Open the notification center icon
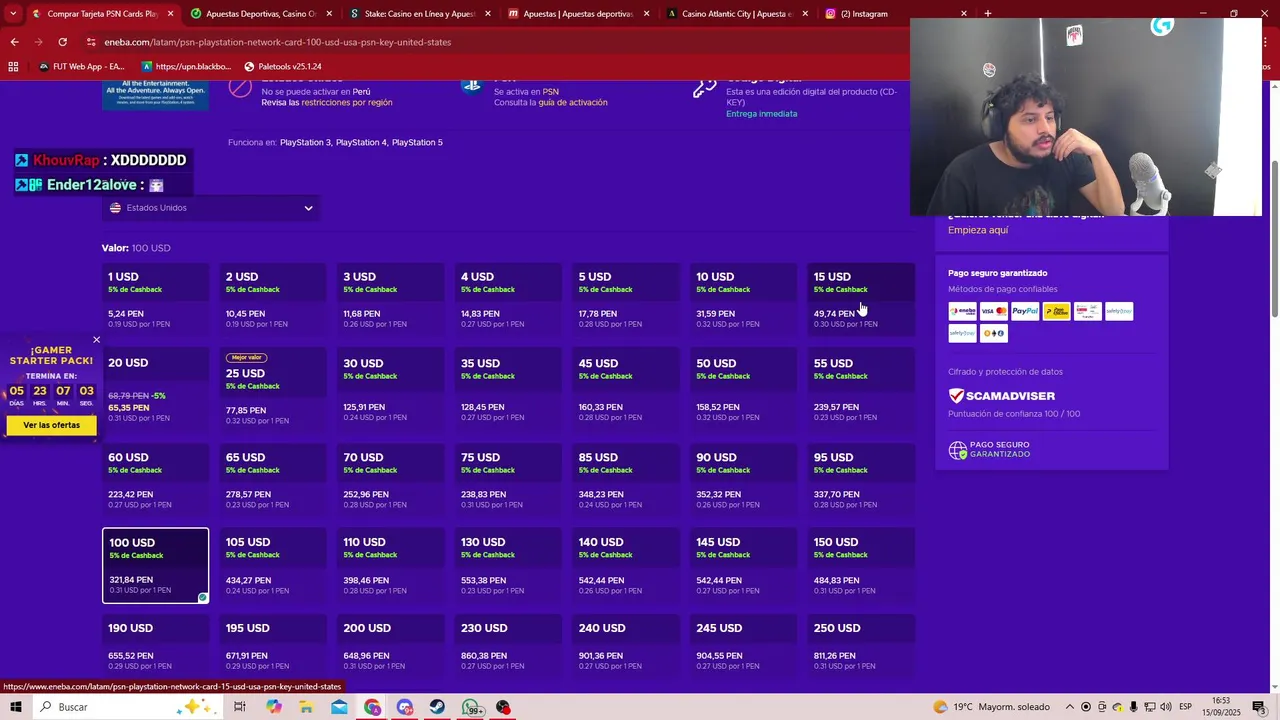The image size is (1280, 720). (x=1259, y=707)
